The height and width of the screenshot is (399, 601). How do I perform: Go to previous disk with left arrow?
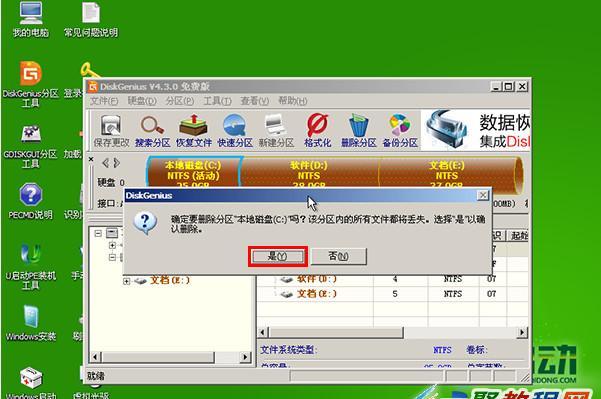coord(105,163)
